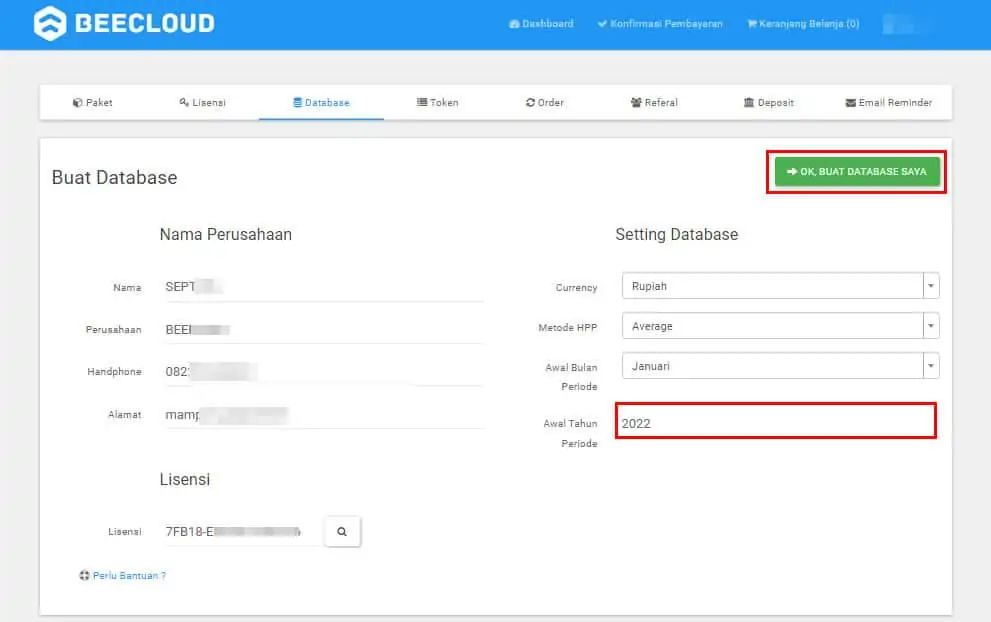
Task: Open the Metode HPP dropdown showing Average
Action: point(781,326)
